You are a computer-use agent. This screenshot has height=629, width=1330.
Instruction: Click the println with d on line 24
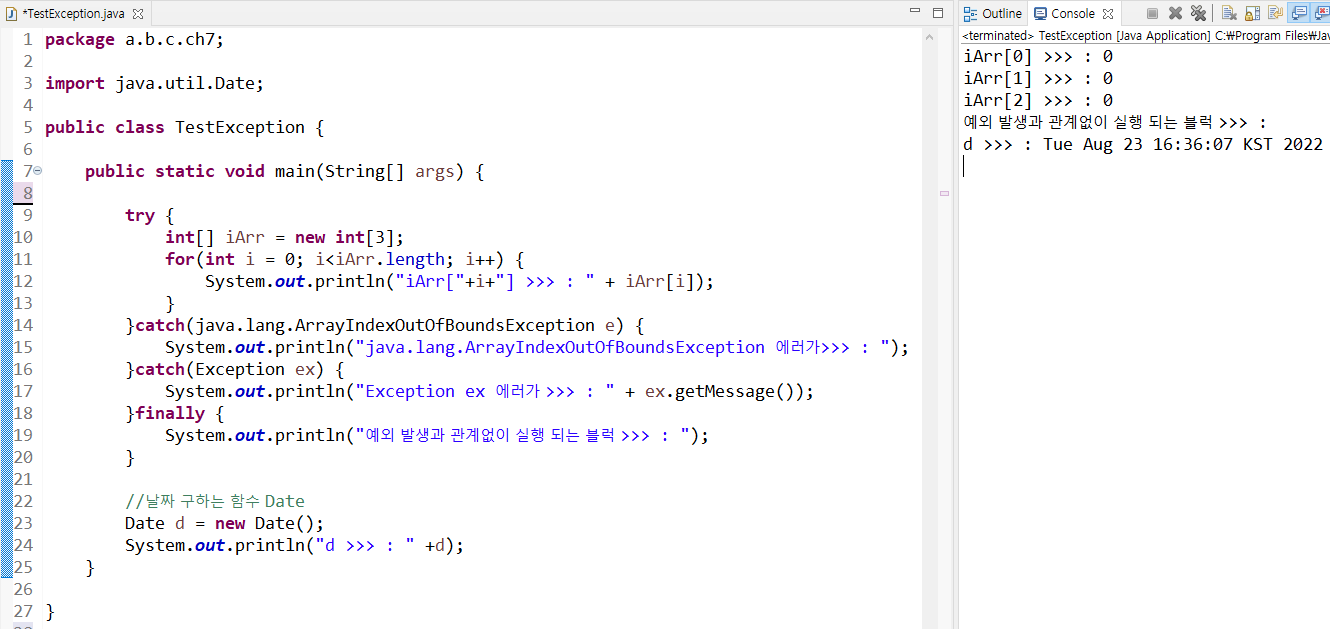tap(294, 545)
